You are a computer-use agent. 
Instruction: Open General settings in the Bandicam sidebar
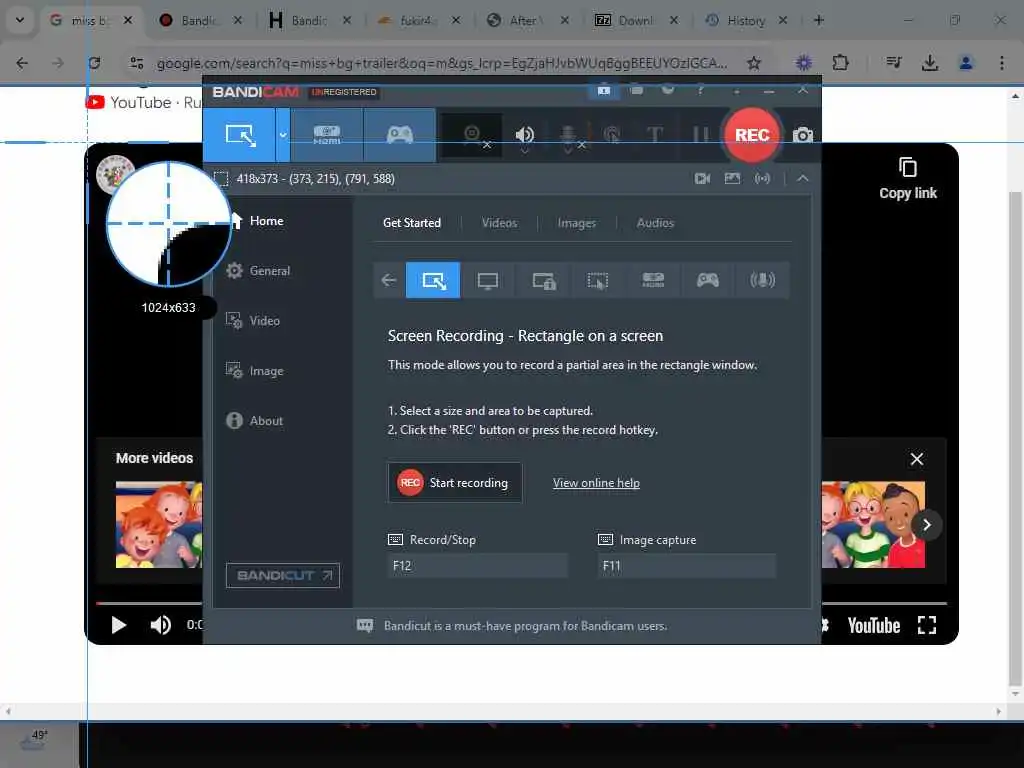point(259,270)
